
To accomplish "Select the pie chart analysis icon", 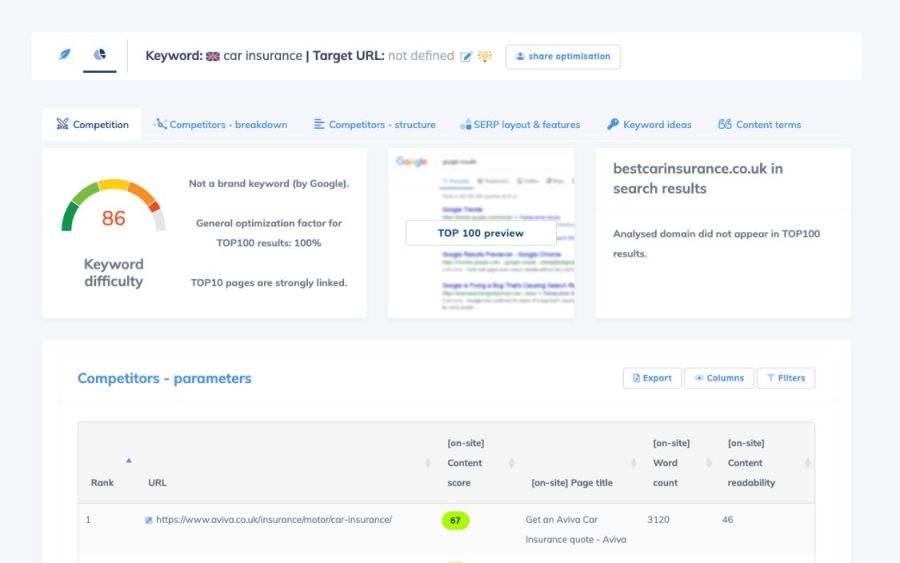I will pos(100,55).
